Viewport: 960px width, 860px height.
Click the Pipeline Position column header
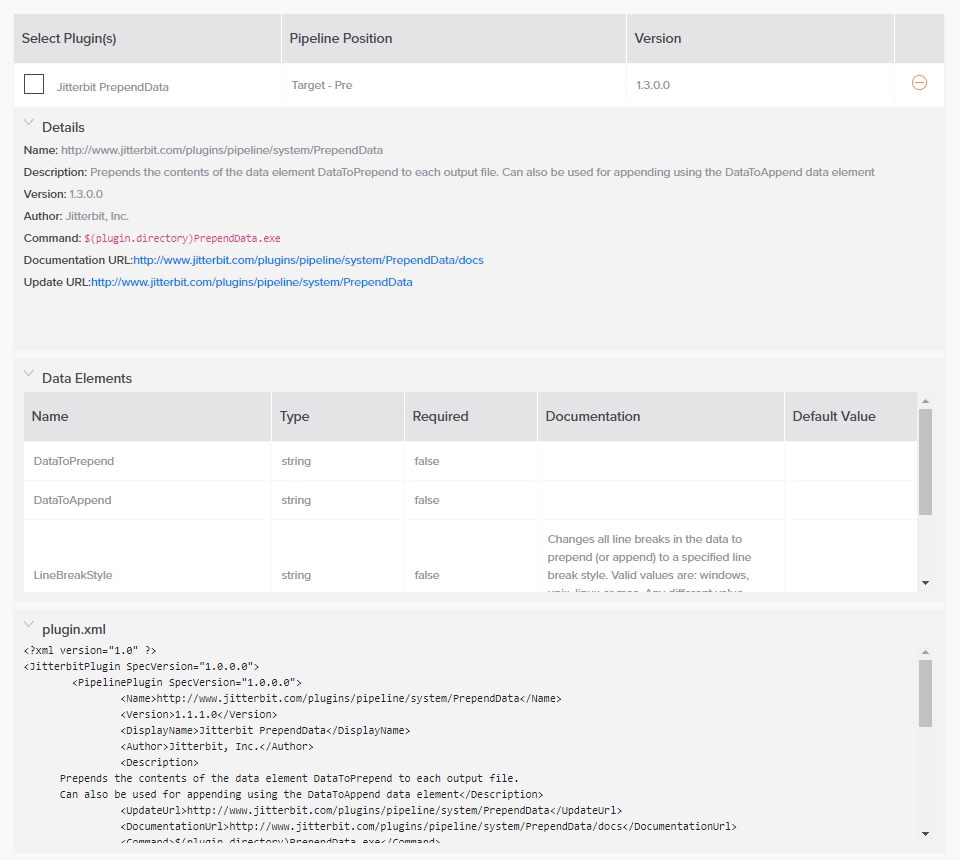342,38
